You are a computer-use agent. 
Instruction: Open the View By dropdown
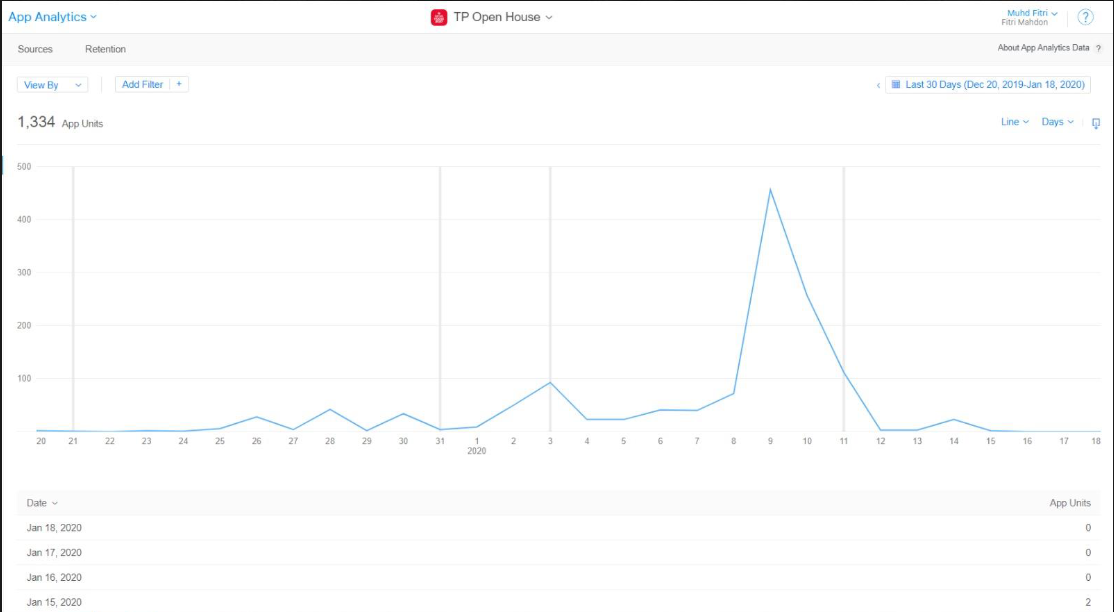[x=53, y=85]
